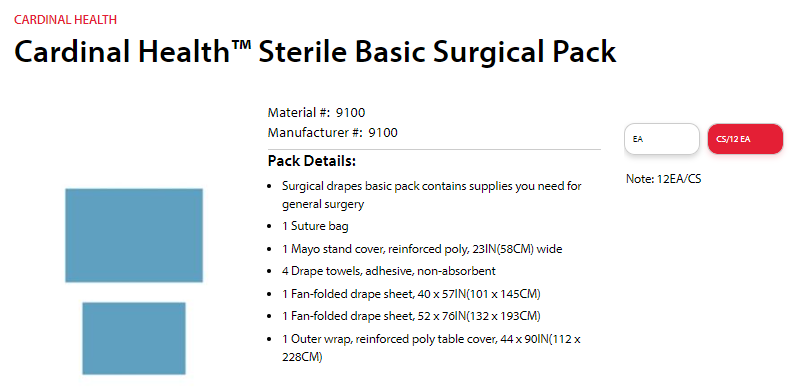Click the Pack Details heading
The height and width of the screenshot is (392, 806).
312,161
